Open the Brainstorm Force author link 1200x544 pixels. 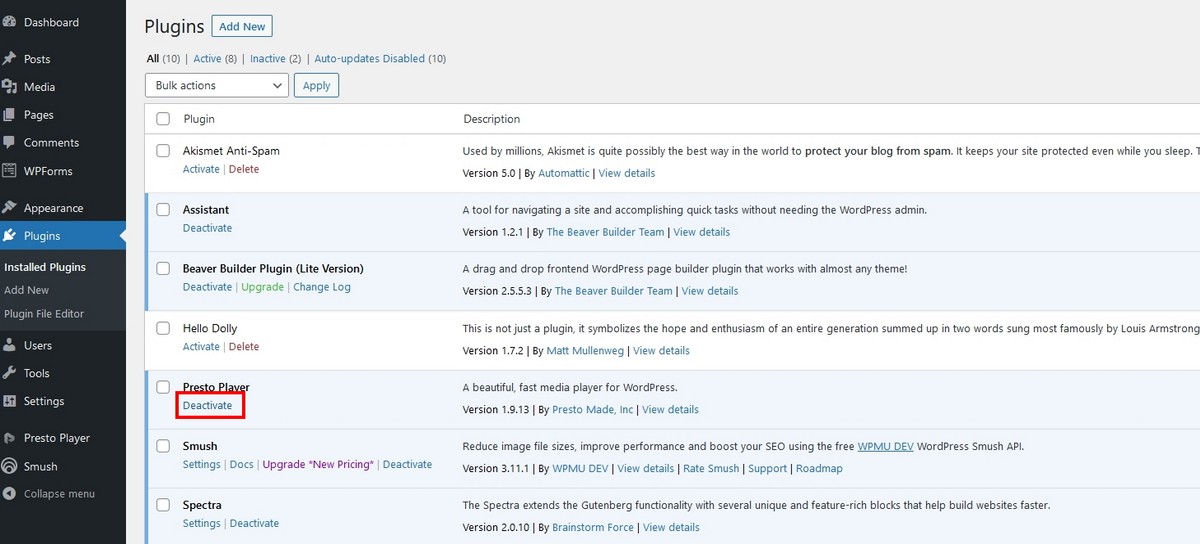(593, 527)
